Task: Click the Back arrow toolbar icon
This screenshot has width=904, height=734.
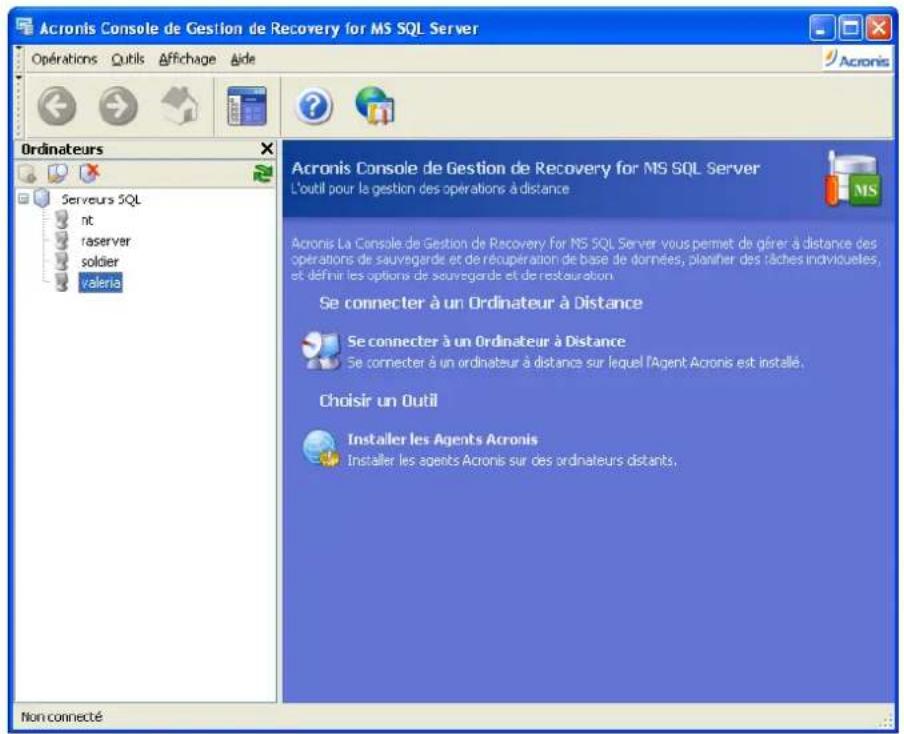Action: coord(56,106)
